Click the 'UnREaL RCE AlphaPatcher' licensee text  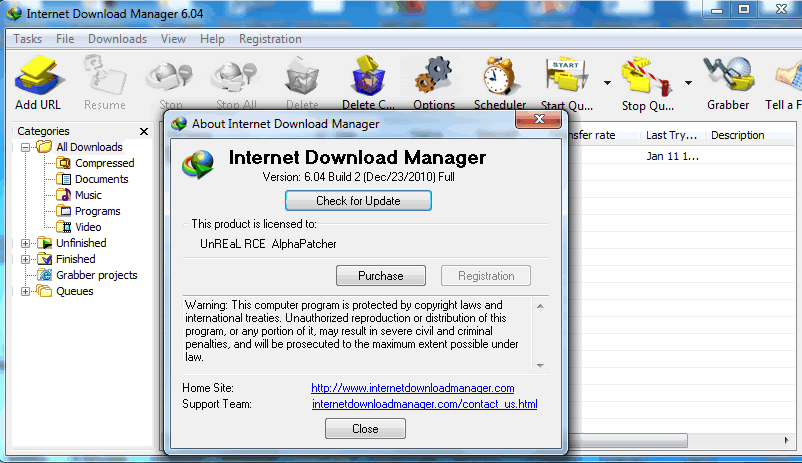pos(268,244)
